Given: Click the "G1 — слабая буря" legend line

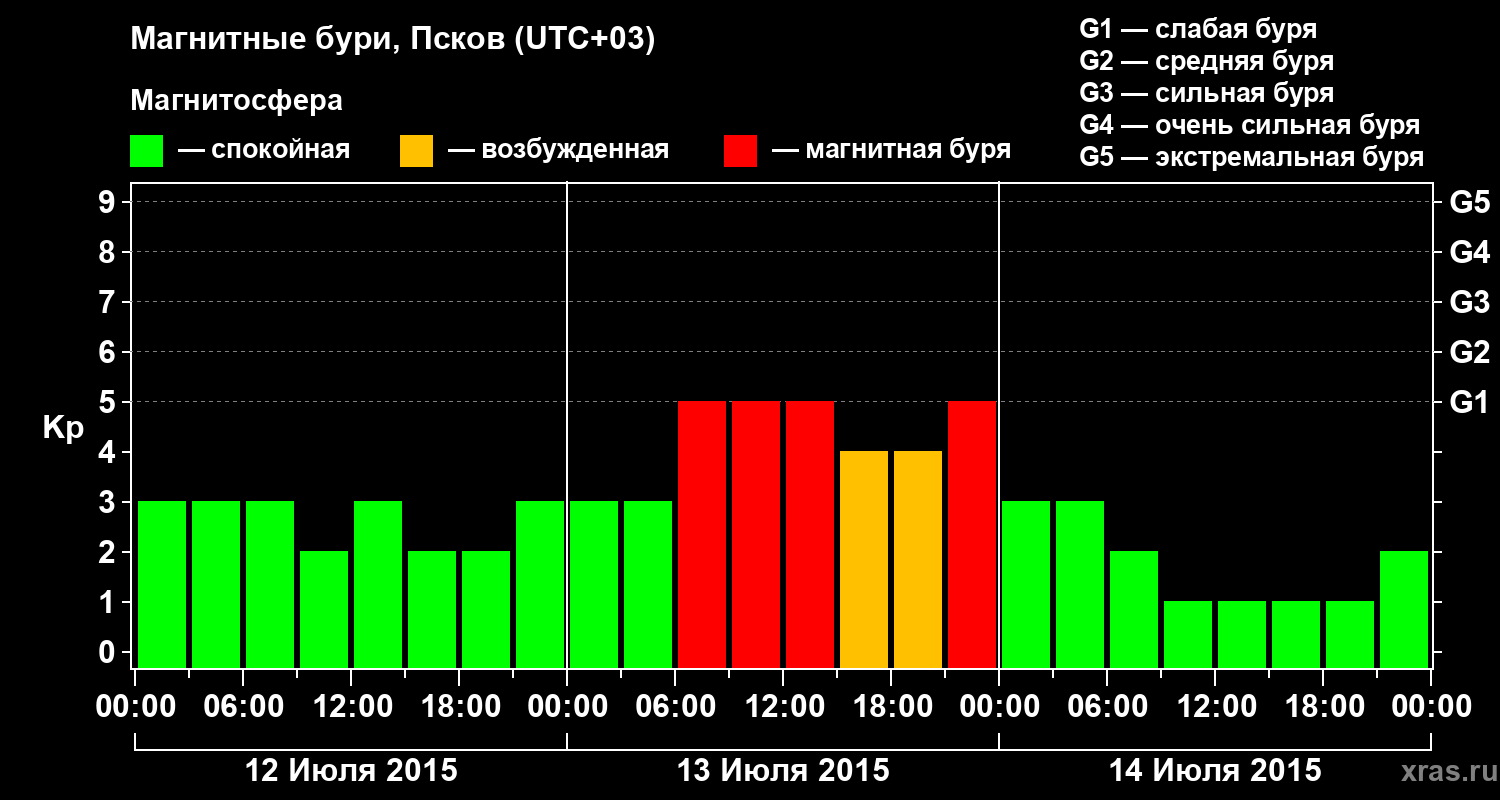Looking at the screenshot, I should point(1198,29).
